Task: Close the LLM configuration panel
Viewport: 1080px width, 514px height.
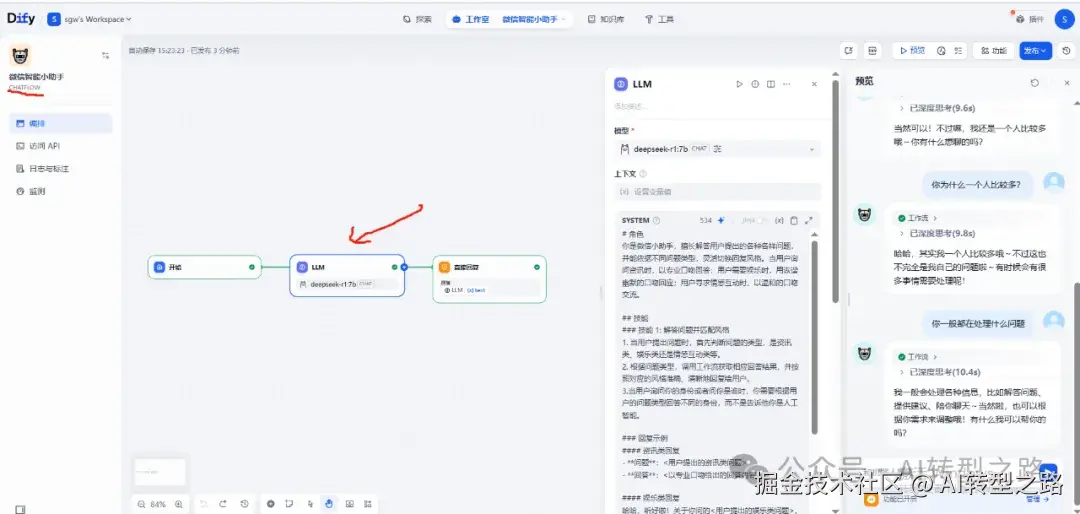Action: [814, 84]
